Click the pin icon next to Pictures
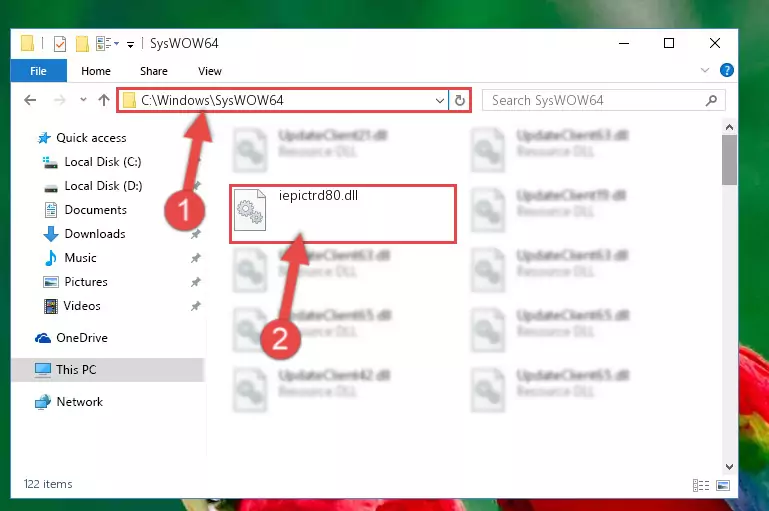The image size is (769, 511). [196, 282]
